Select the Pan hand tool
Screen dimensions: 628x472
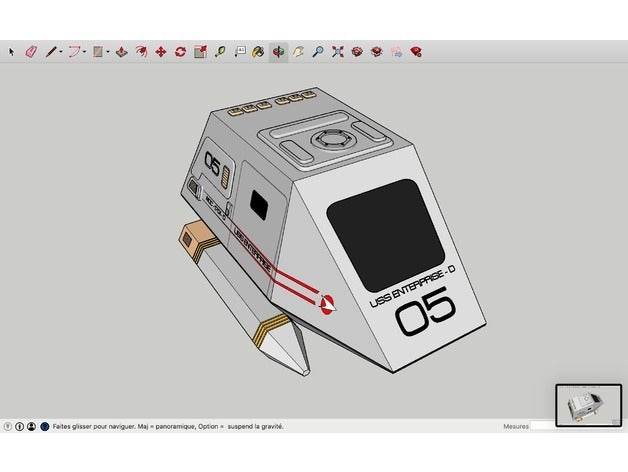pyautogui.click(x=298, y=52)
